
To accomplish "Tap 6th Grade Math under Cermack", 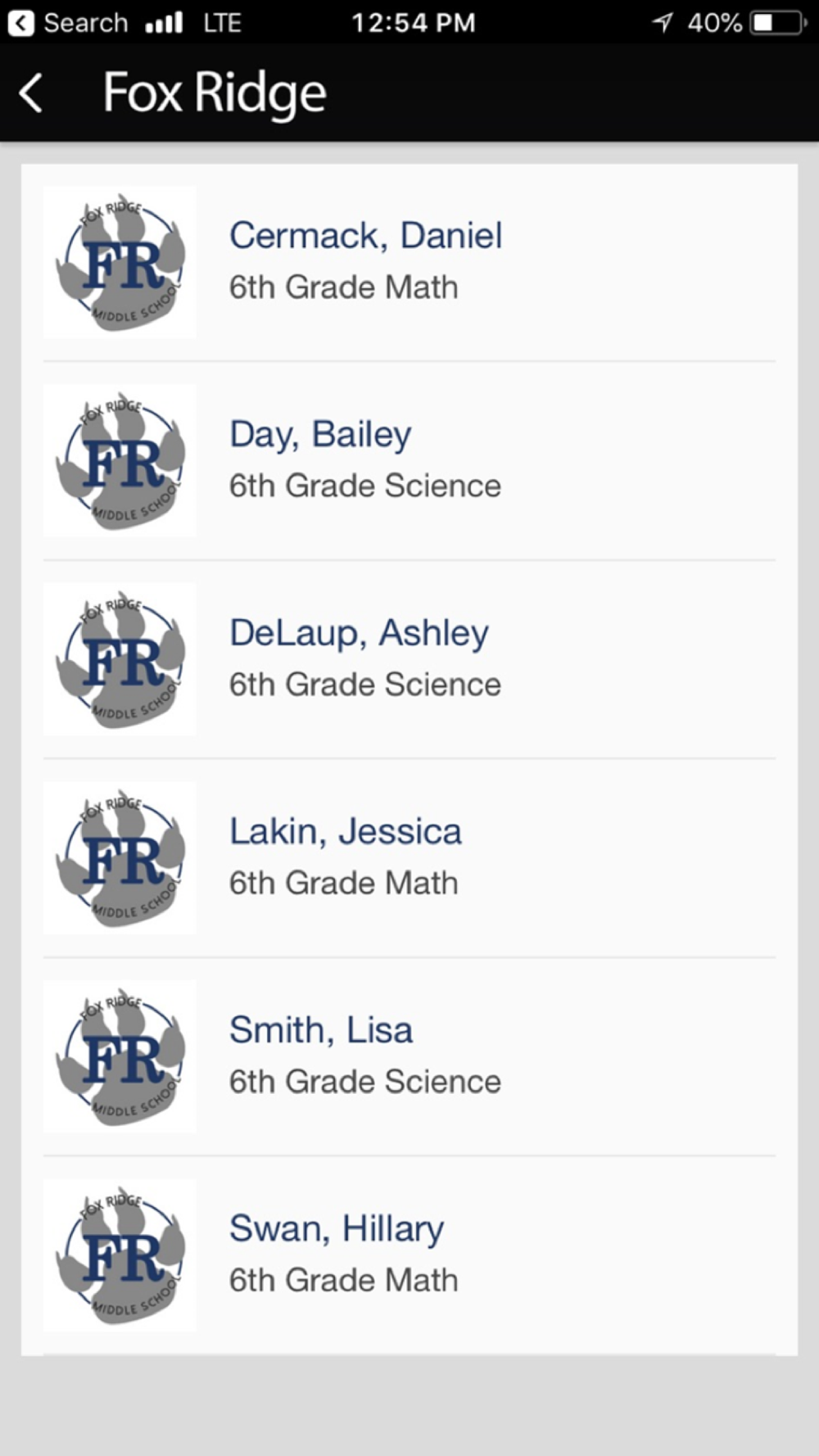I will (x=343, y=287).
